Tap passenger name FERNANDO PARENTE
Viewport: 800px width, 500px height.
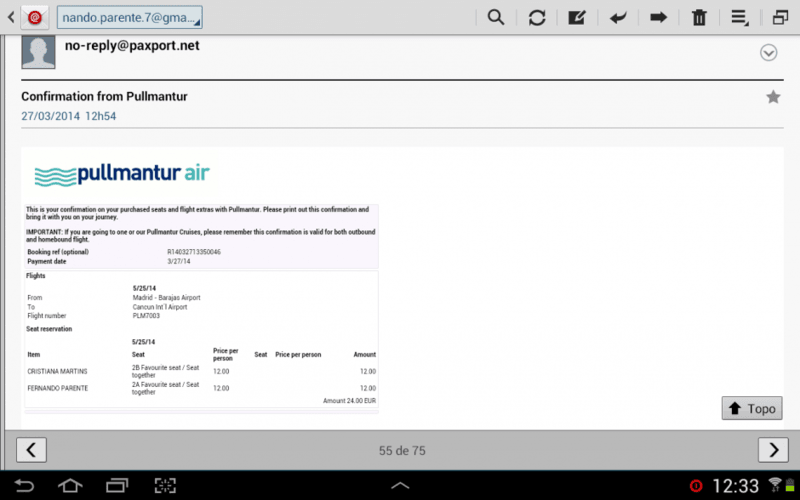[58, 388]
